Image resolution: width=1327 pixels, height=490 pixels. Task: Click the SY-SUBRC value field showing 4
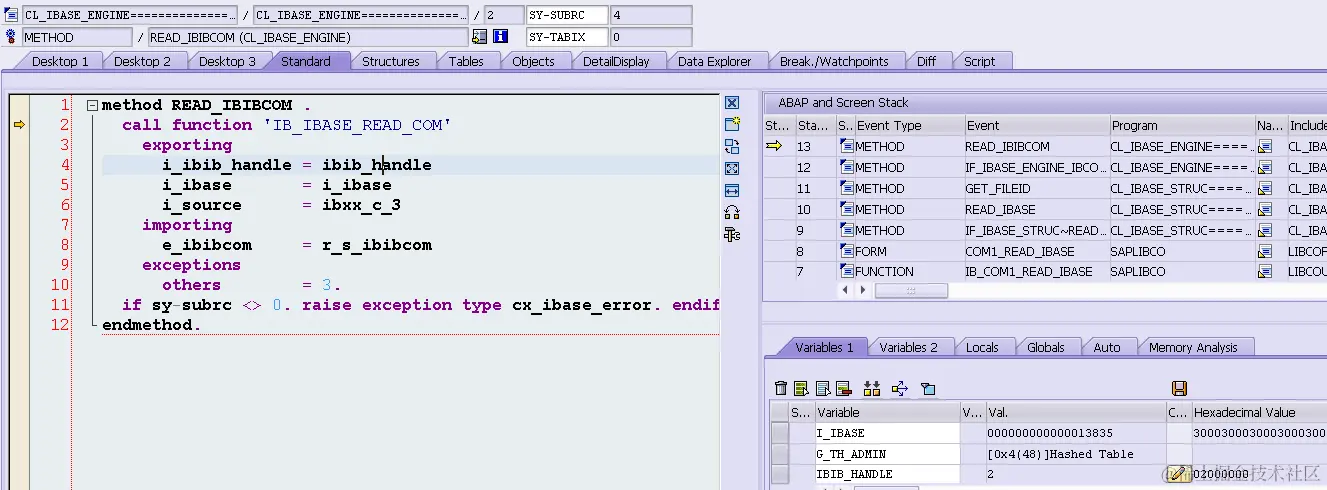click(x=650, y=15)
